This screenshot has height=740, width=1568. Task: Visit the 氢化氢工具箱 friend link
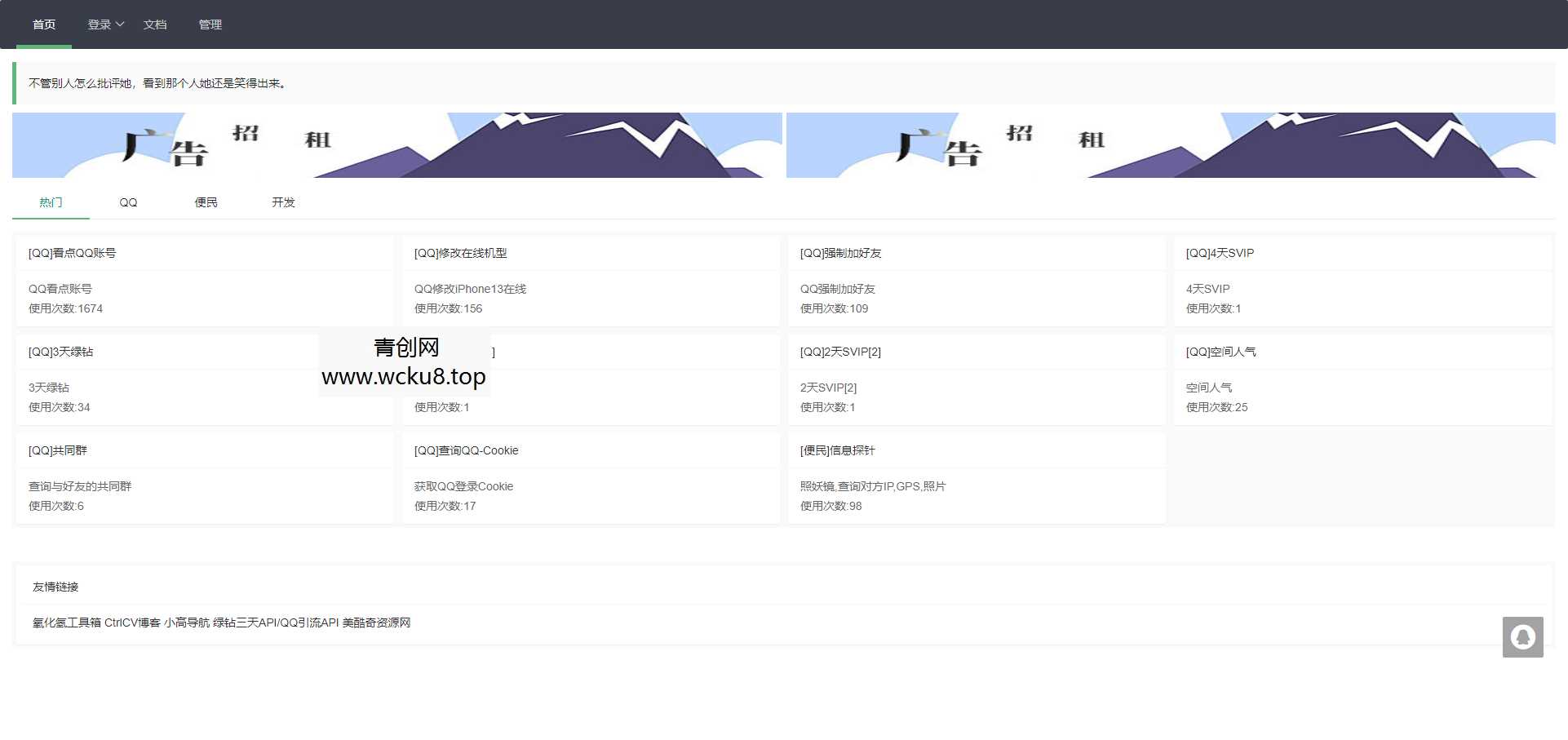point(67,623)
